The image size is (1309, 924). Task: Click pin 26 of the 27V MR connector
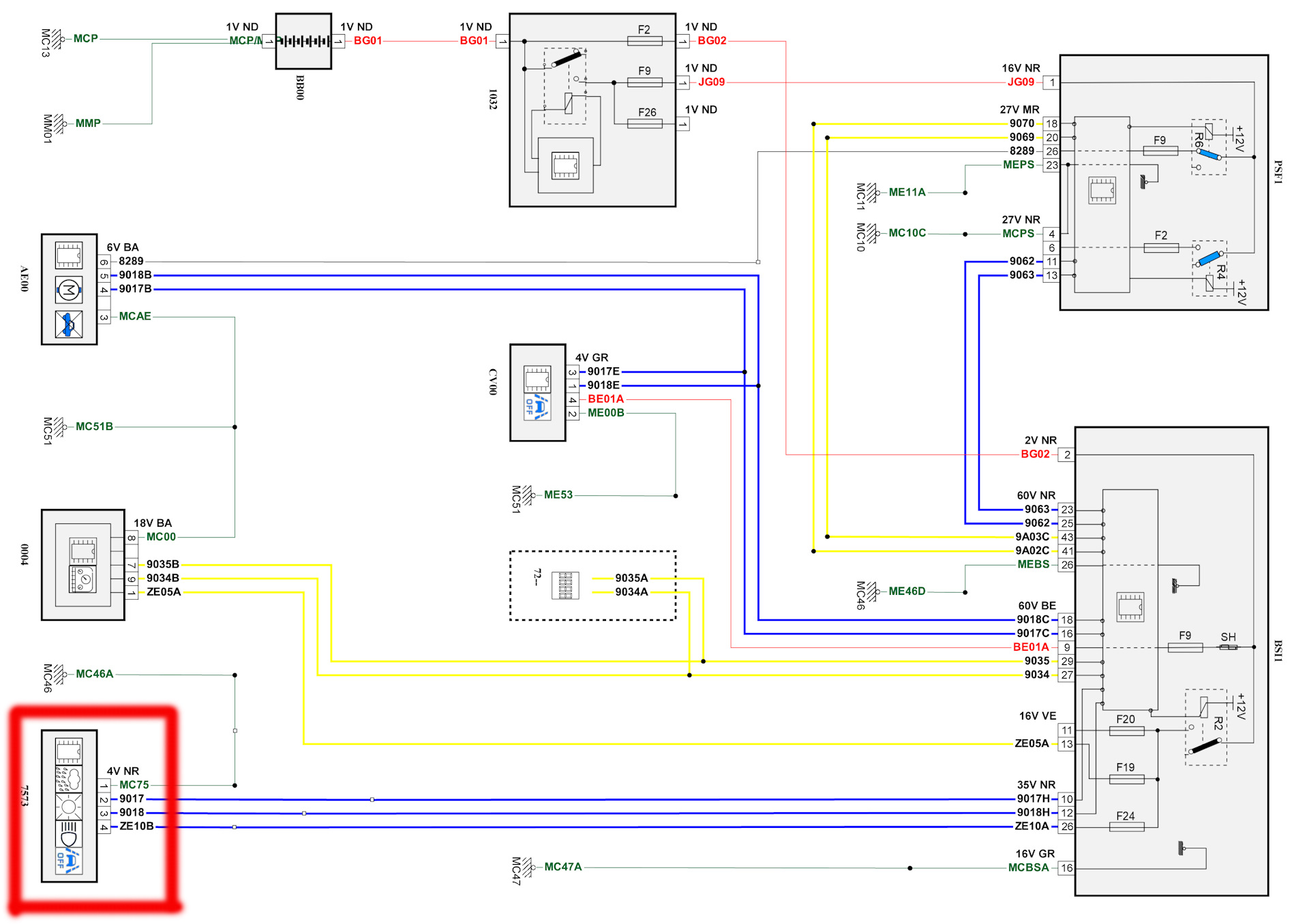(1052, 151)
